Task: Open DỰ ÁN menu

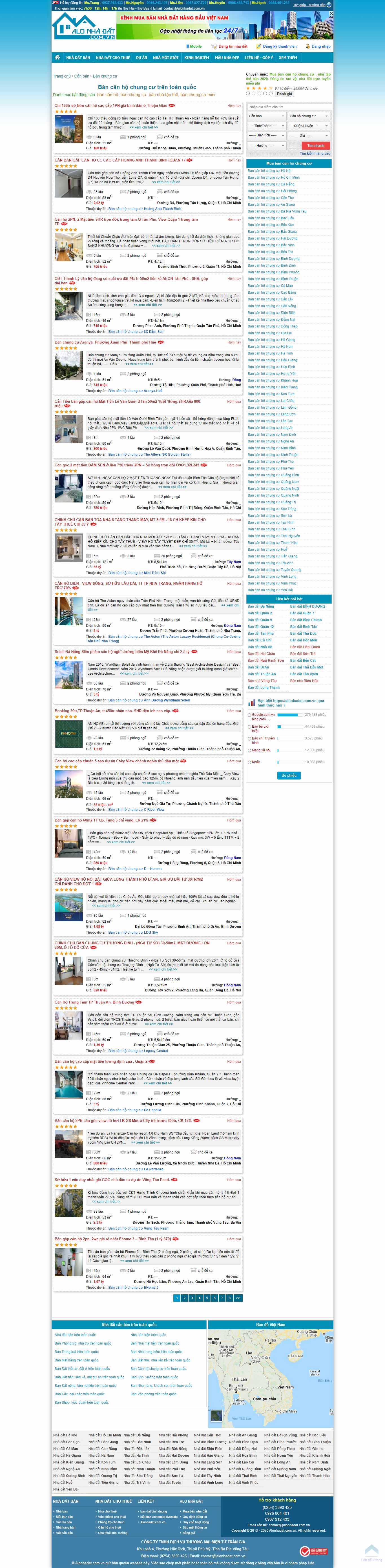Action: (x=141, y=58)
